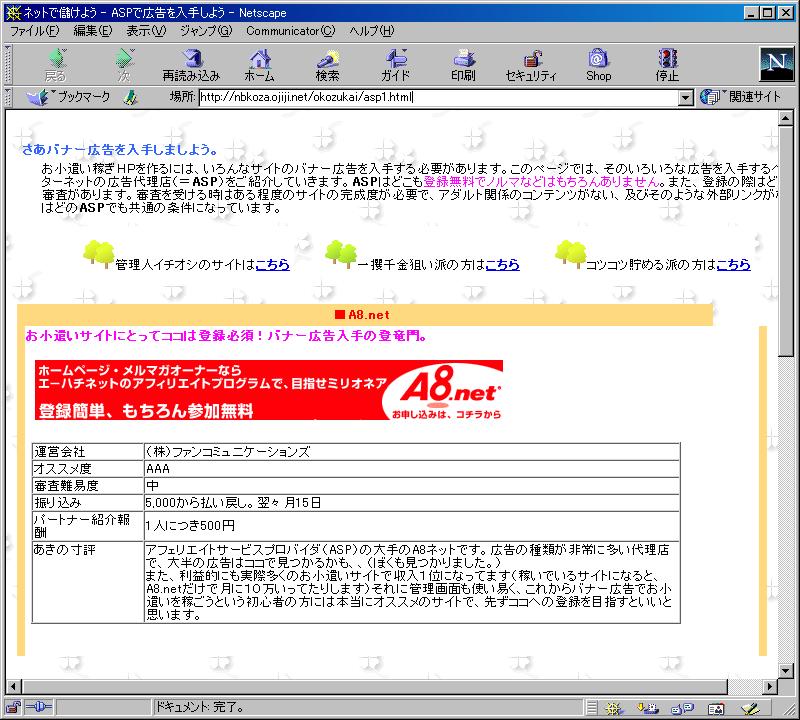Follow the こちら link after コツコツ貯める派の方は
Viewport: 800px width, 720px height.
[x=734, y=264]
